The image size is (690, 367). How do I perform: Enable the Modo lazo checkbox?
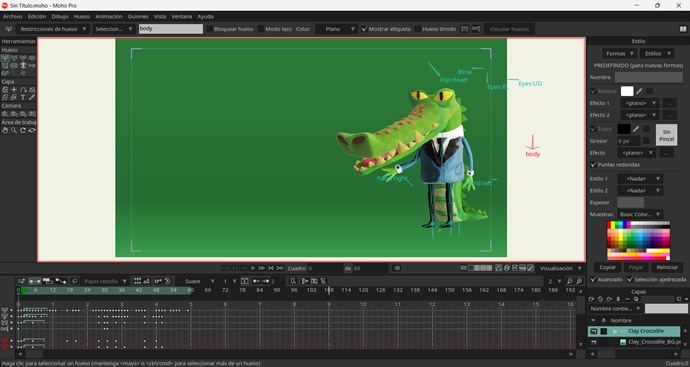point(261,29)
